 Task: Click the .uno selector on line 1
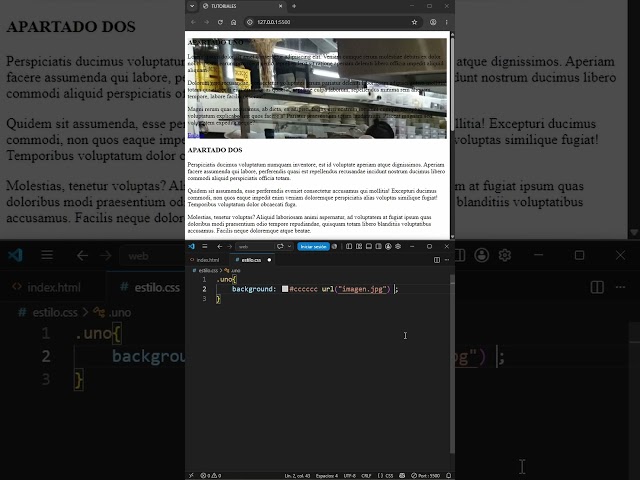pos(224,279)
